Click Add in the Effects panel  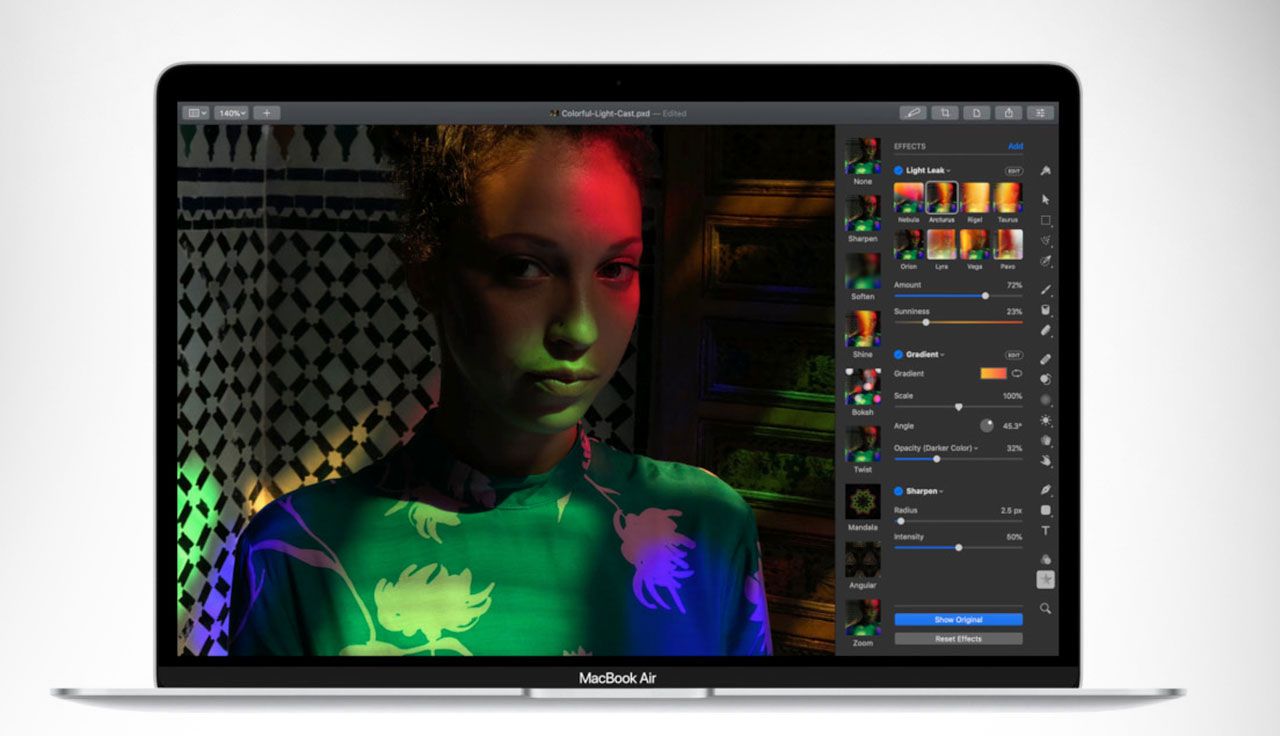1015,146
